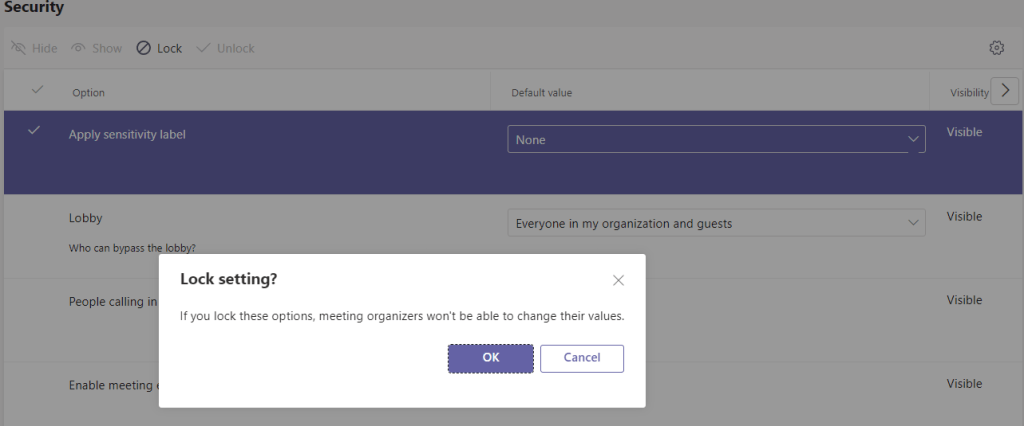The height and width of the screenshot is (426, 1024).
Task: Sort by the Option column header
Action: coord(88,93)
